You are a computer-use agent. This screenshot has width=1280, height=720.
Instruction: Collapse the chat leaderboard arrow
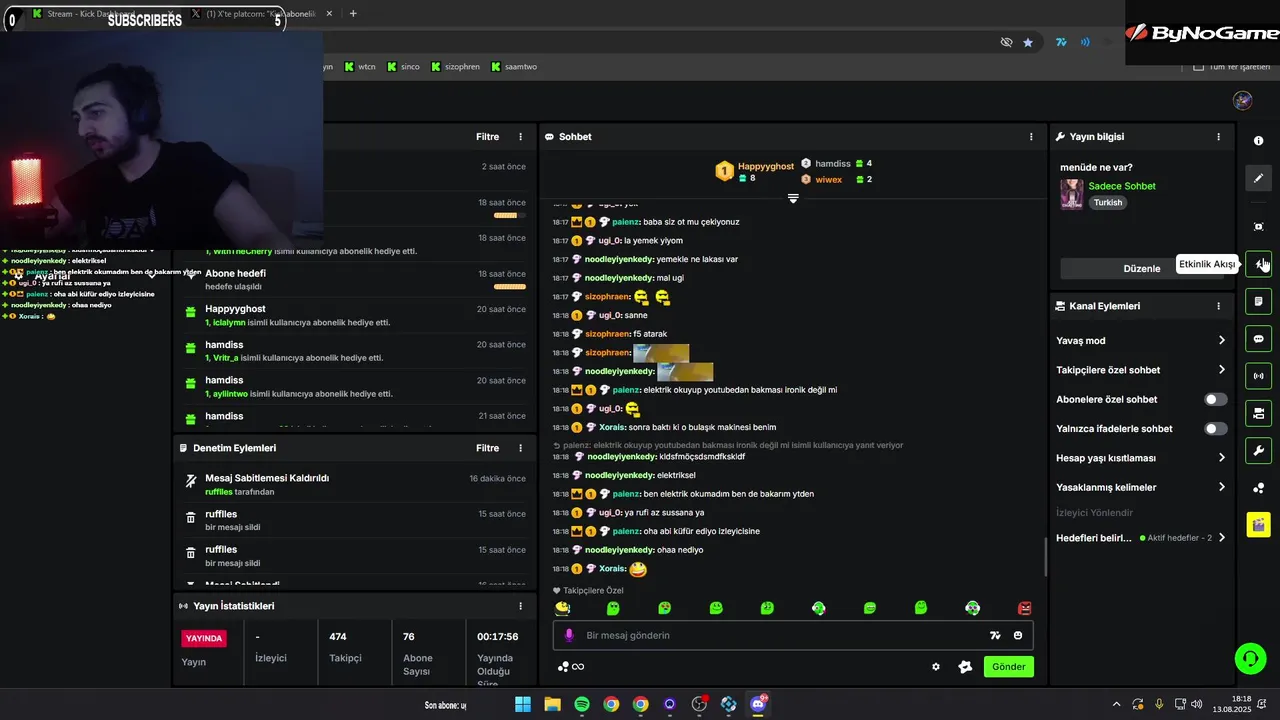(x=793, y=198)
